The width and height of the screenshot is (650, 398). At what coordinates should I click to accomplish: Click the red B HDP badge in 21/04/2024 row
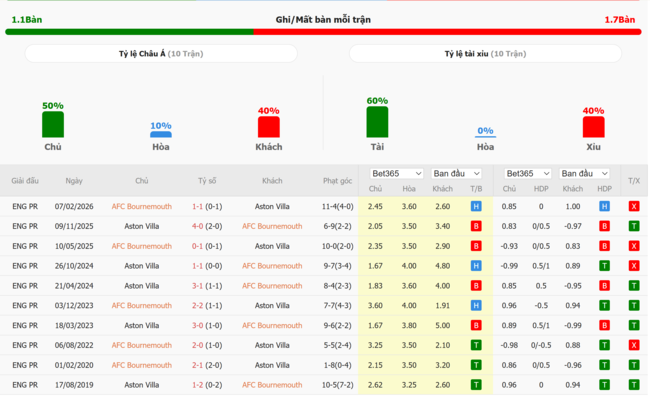point(604,286)
